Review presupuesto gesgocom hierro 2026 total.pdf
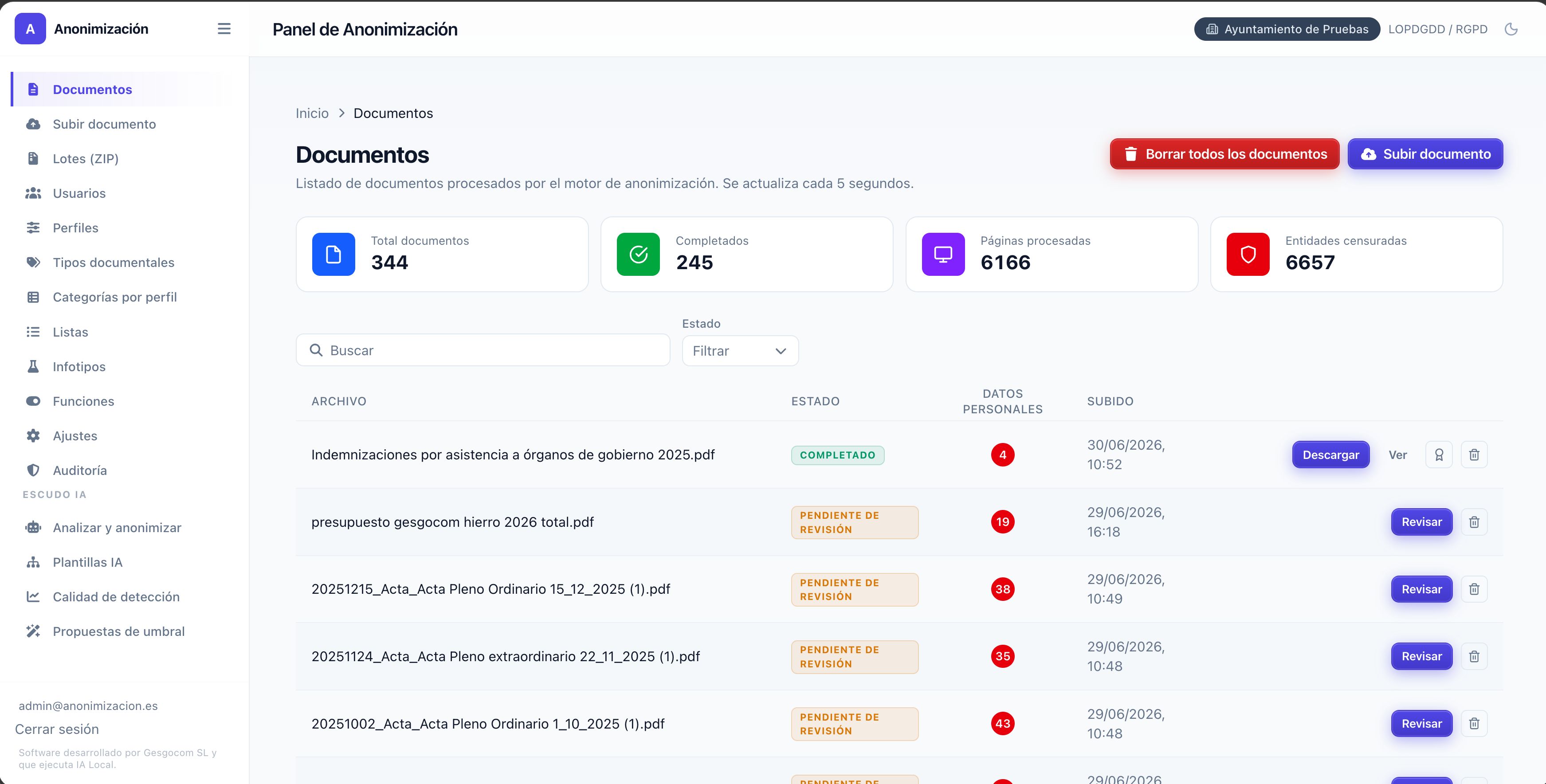This screenshot has width=1546, height=784. pyautogui.click(x=1422, y=522)
